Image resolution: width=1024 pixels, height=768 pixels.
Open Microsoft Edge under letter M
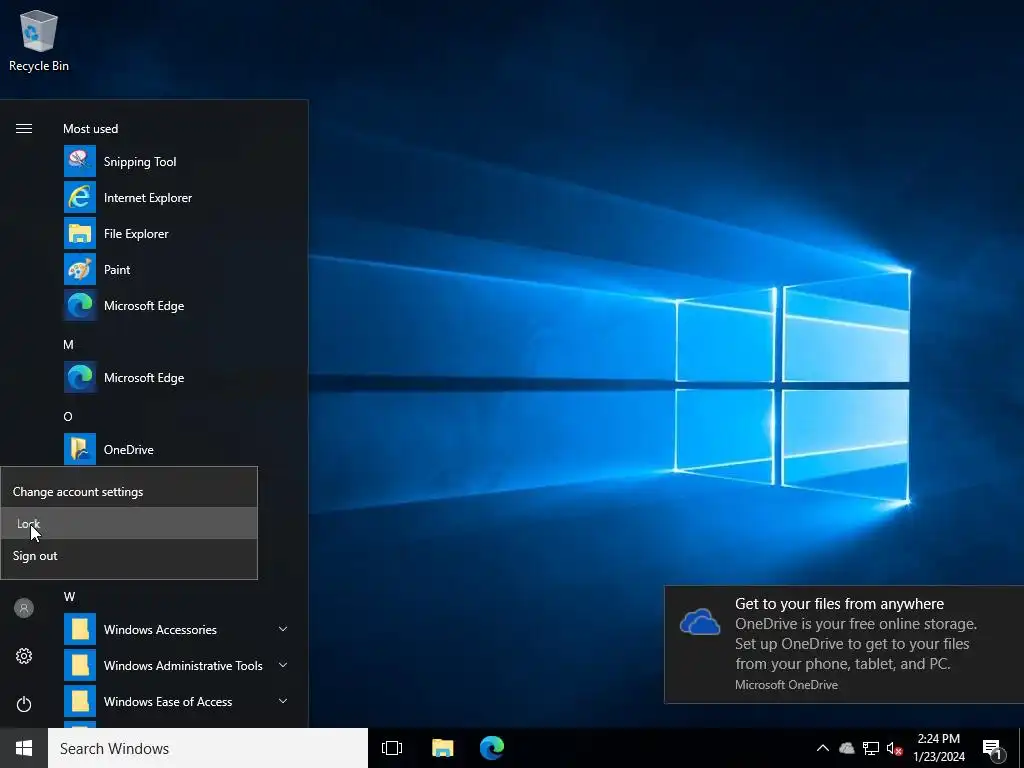click(x=178, y=377)
